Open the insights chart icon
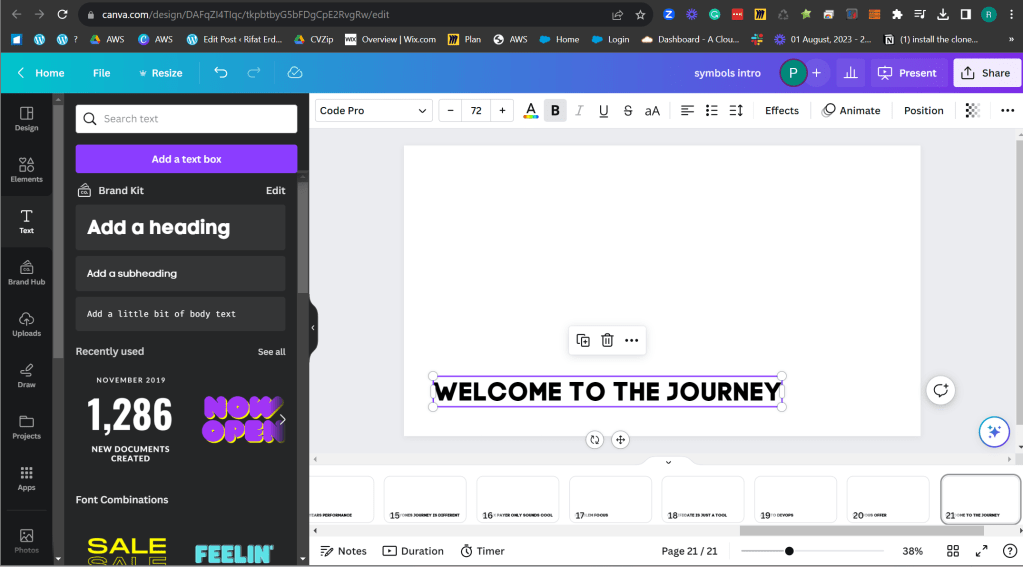The width and height of the screenshot is (1023, 567). click(x=851, y=73)
